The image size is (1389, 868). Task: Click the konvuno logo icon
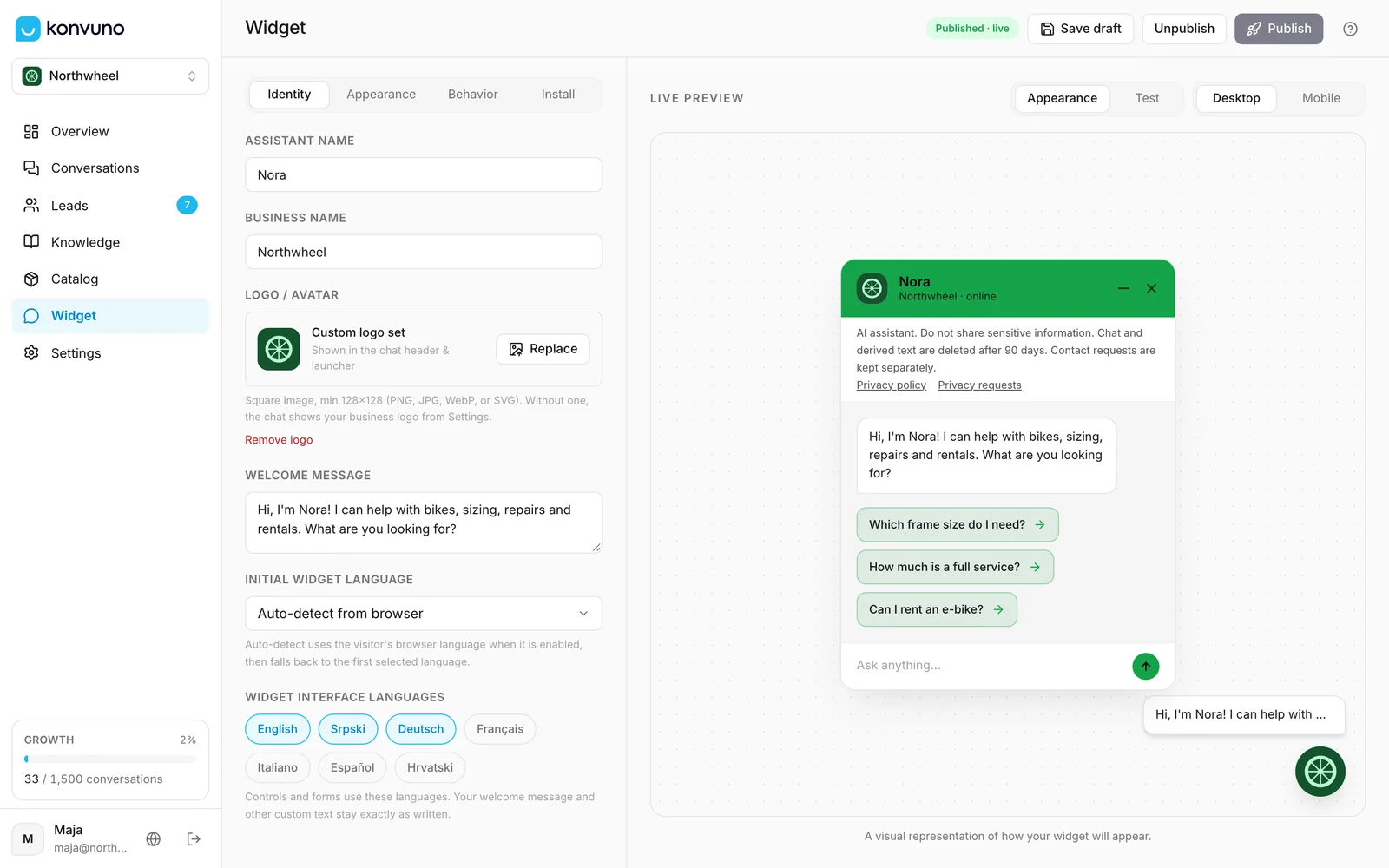coord(28,29)
